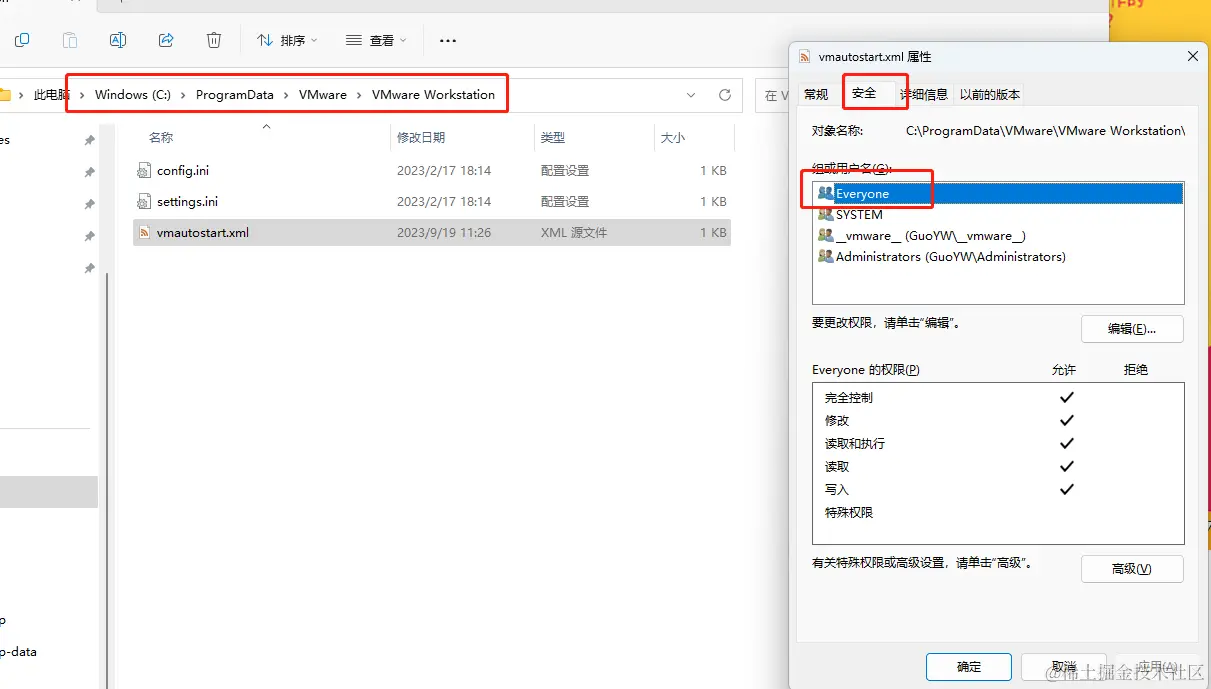Open the three-dots more options menu
This screenshot has width=1211, height=689.
click(x=448, y=40)
